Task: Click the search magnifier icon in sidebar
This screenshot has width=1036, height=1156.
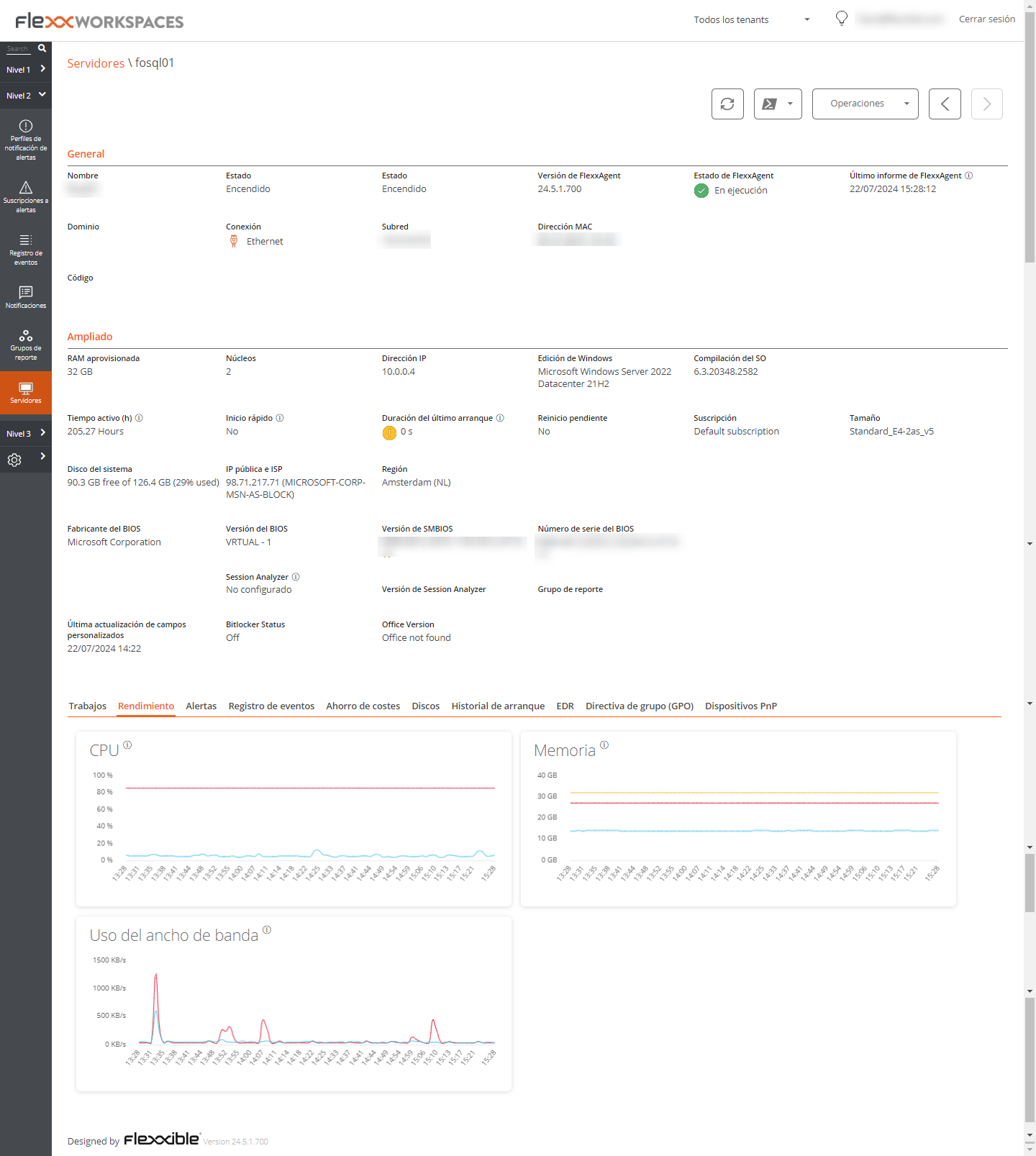Action: pyautogui.click(x=42, y=48)
